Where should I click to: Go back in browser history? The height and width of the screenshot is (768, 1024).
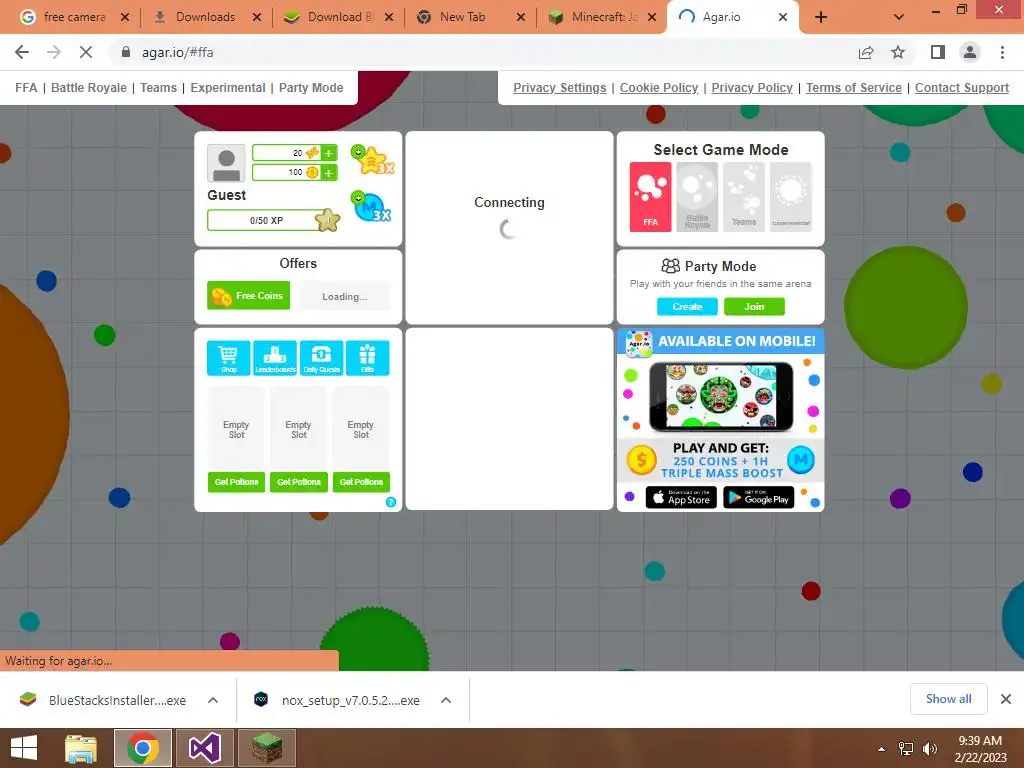pos(22,52)
